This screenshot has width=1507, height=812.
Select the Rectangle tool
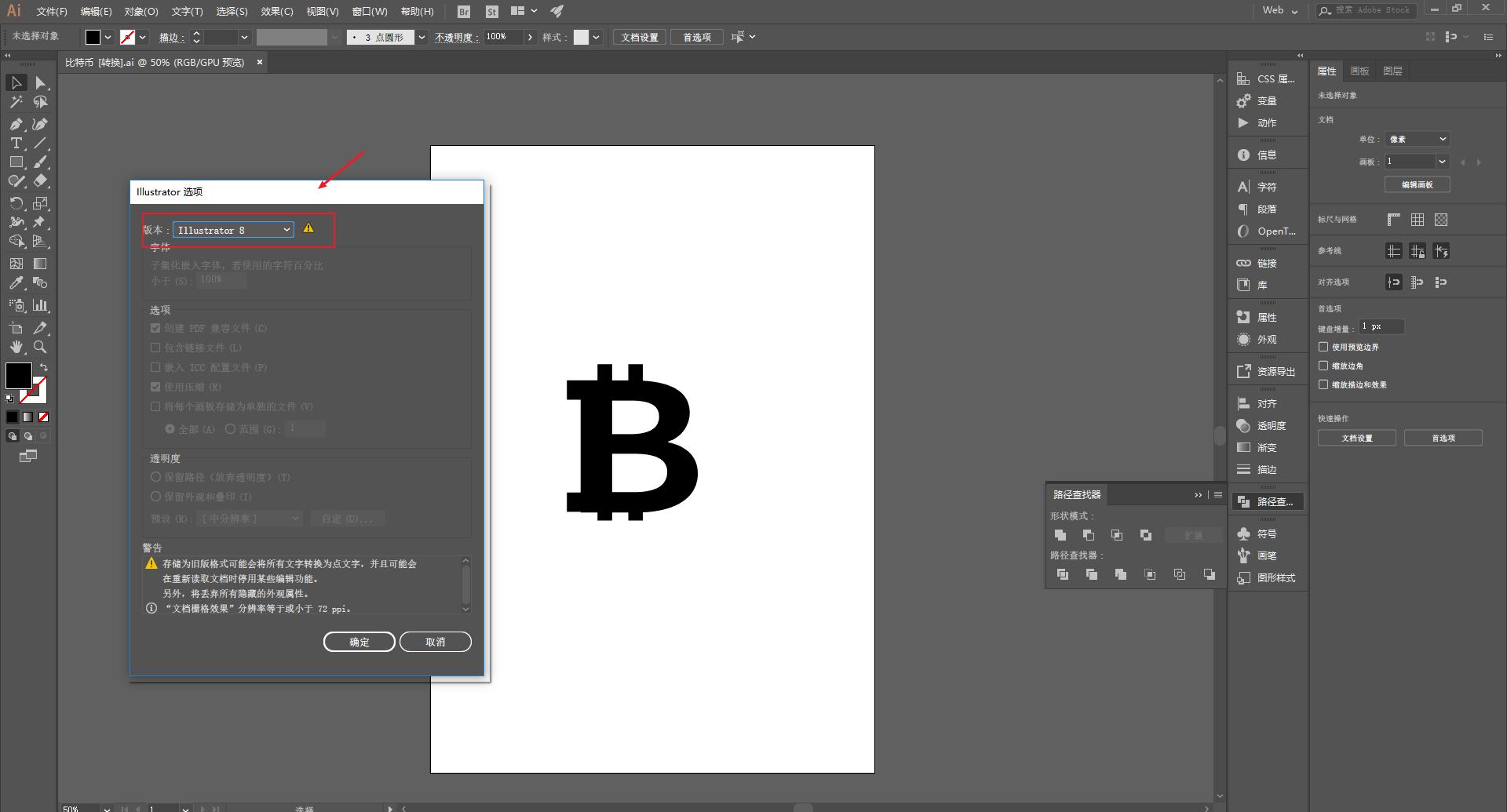(x=16, y=162)
